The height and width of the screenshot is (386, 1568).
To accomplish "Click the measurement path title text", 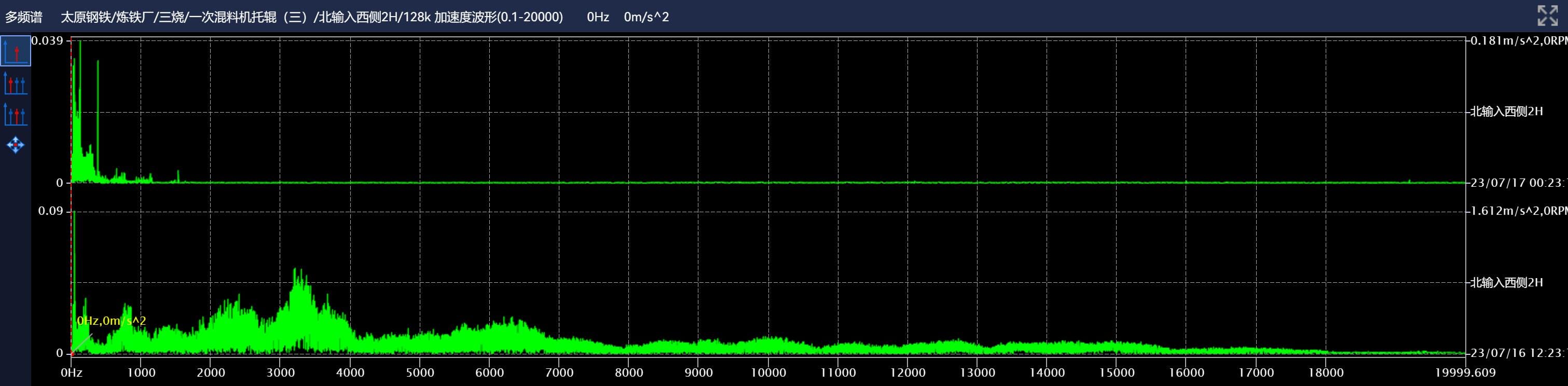I will pos(311,17).
